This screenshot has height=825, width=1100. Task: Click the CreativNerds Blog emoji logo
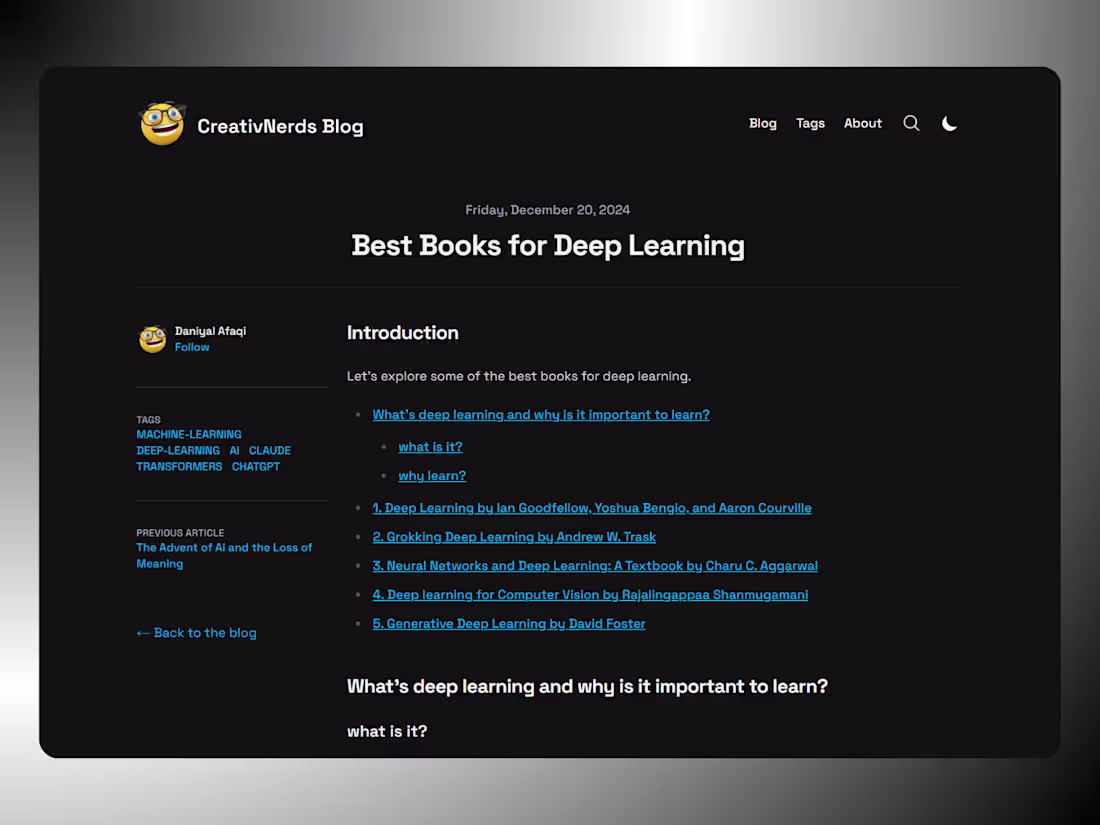[161, 122]
